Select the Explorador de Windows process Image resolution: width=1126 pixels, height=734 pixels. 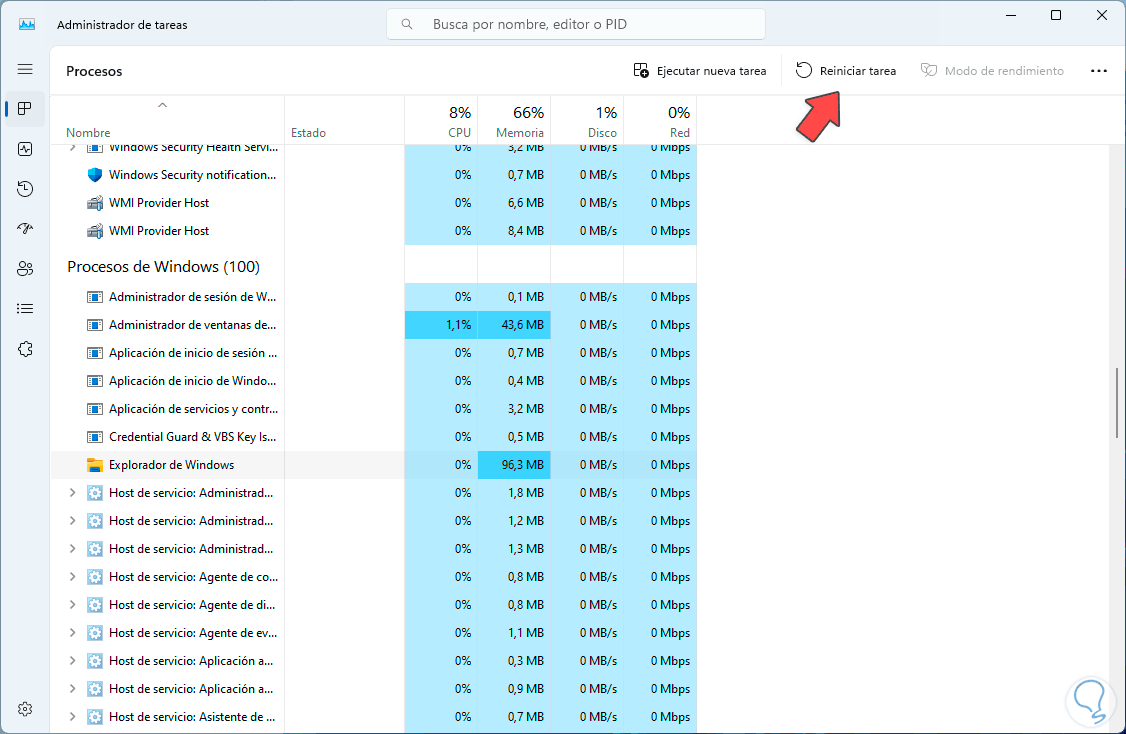click(x=373, y=465)
